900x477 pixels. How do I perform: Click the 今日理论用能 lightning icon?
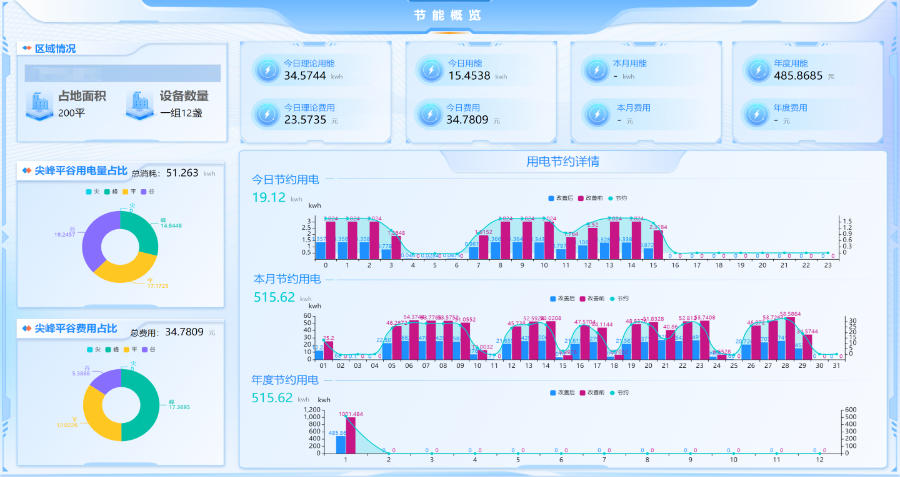[267, 69]
